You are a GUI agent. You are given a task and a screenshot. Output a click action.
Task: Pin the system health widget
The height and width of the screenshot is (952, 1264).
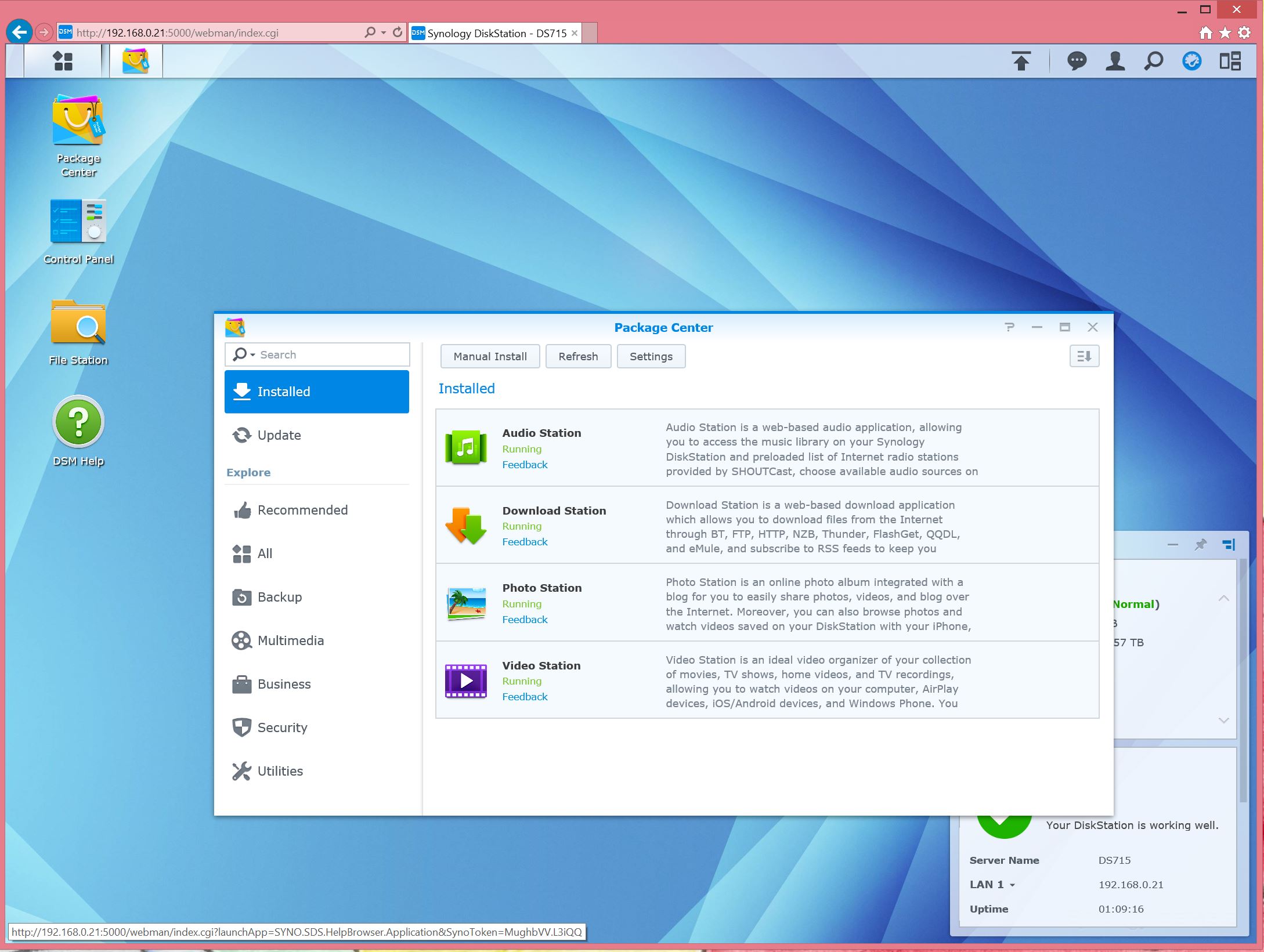(x=1200, y=544)
